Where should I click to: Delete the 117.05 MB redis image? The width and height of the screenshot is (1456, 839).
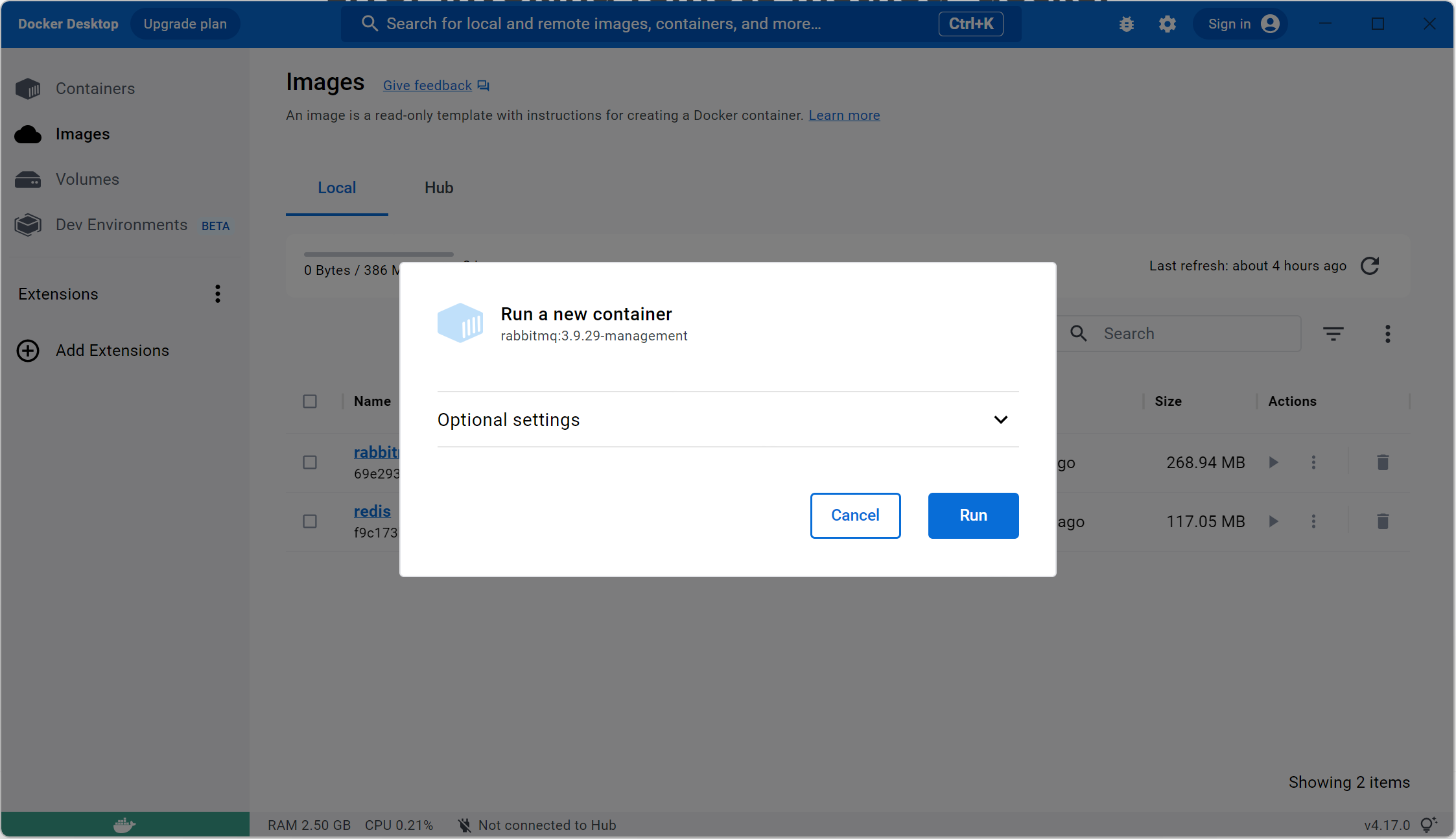pyautogui.click(x=1383, y=521)
